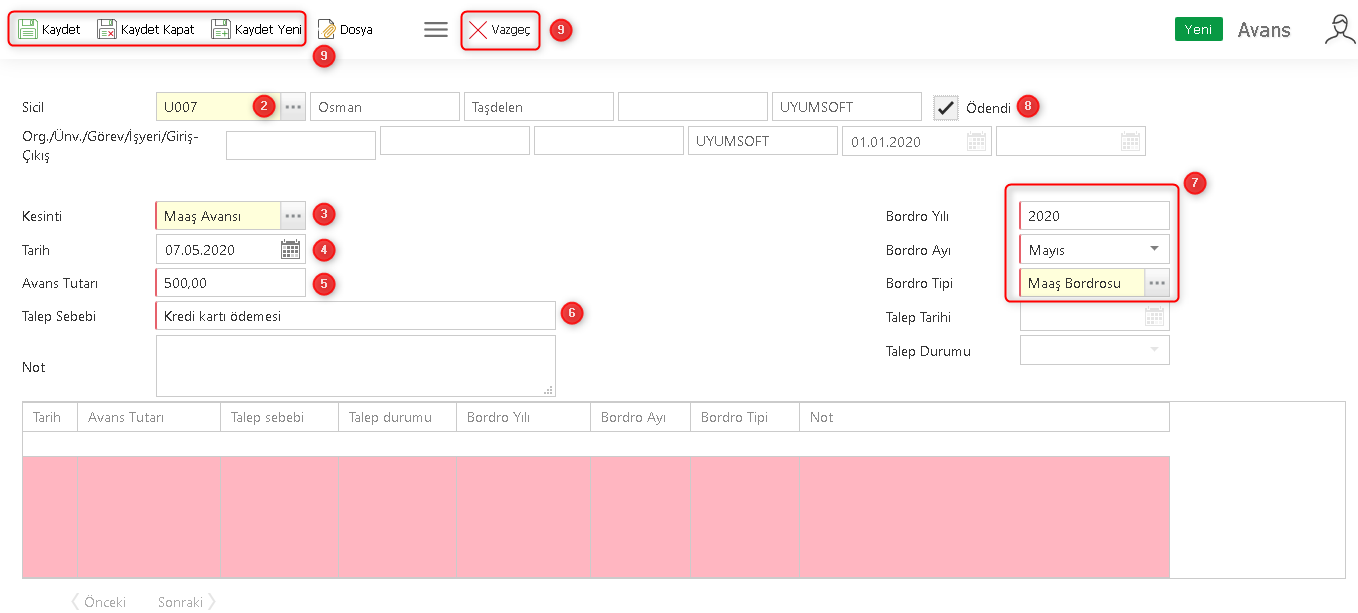Screen dimensions: 1358x613
Task: Open the hamburger menu
Action: 435,29
